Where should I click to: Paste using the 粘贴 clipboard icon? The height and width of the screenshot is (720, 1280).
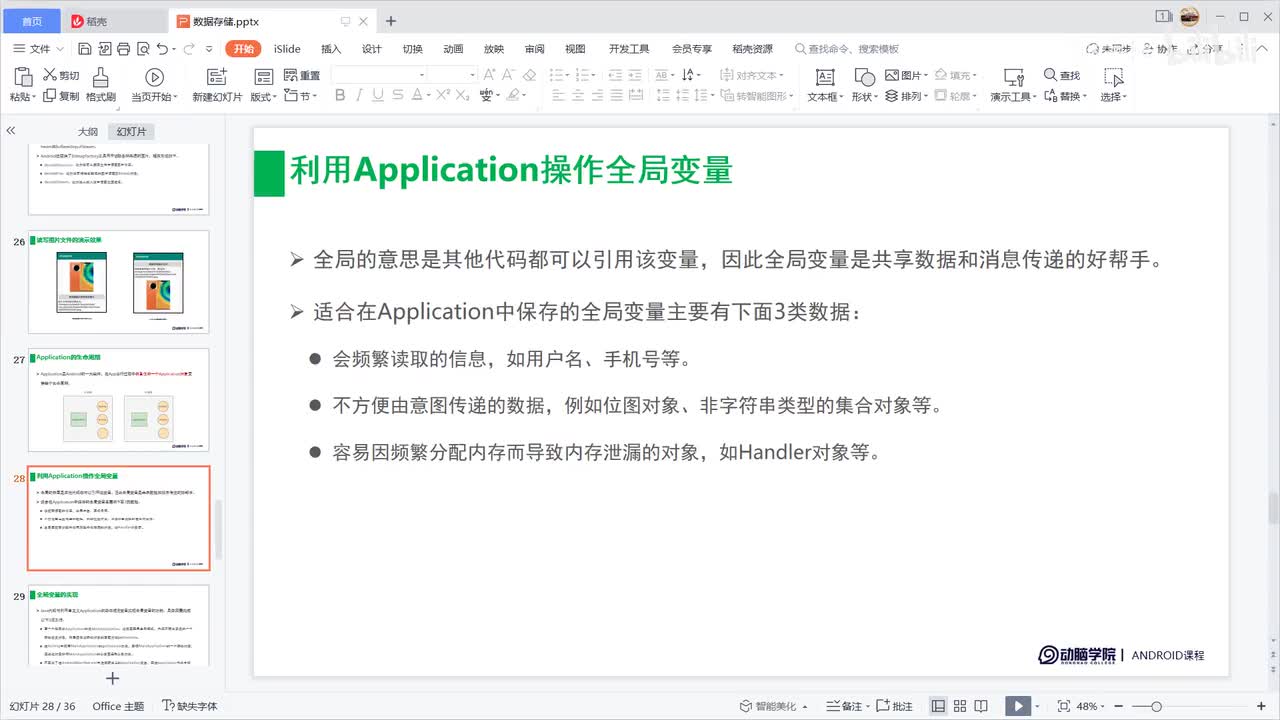24,77
